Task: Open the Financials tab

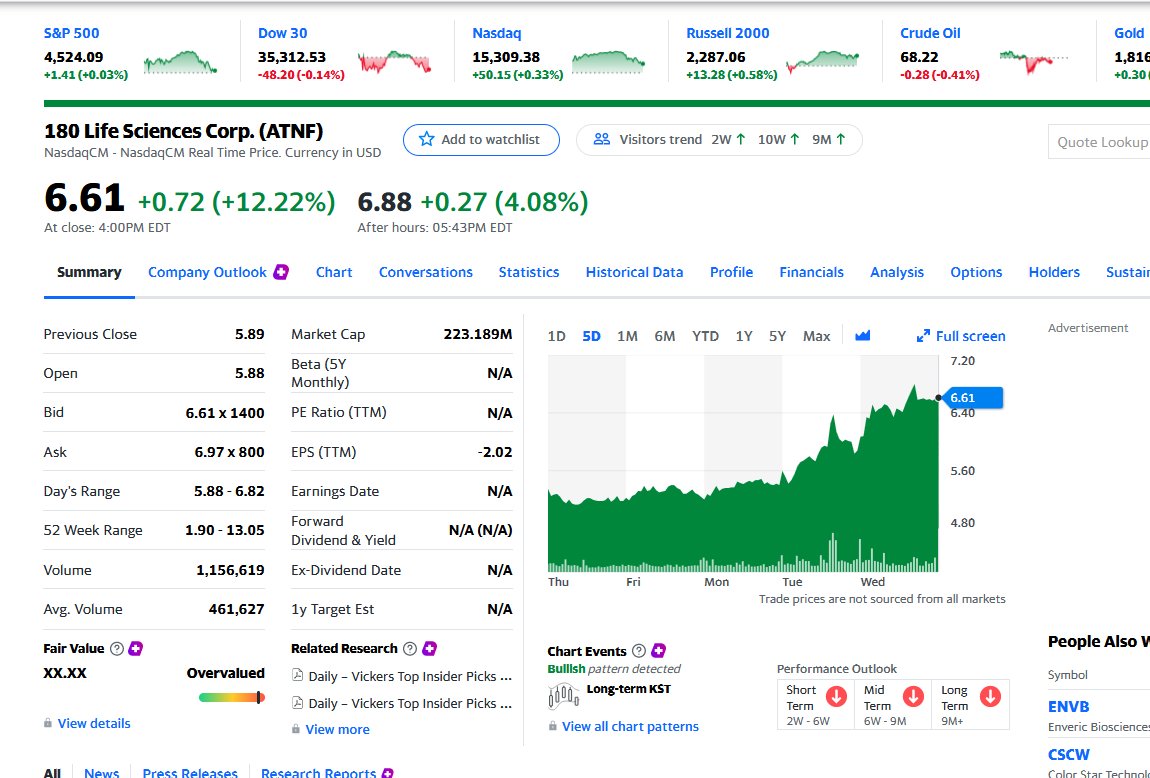Action: point(811,272)
